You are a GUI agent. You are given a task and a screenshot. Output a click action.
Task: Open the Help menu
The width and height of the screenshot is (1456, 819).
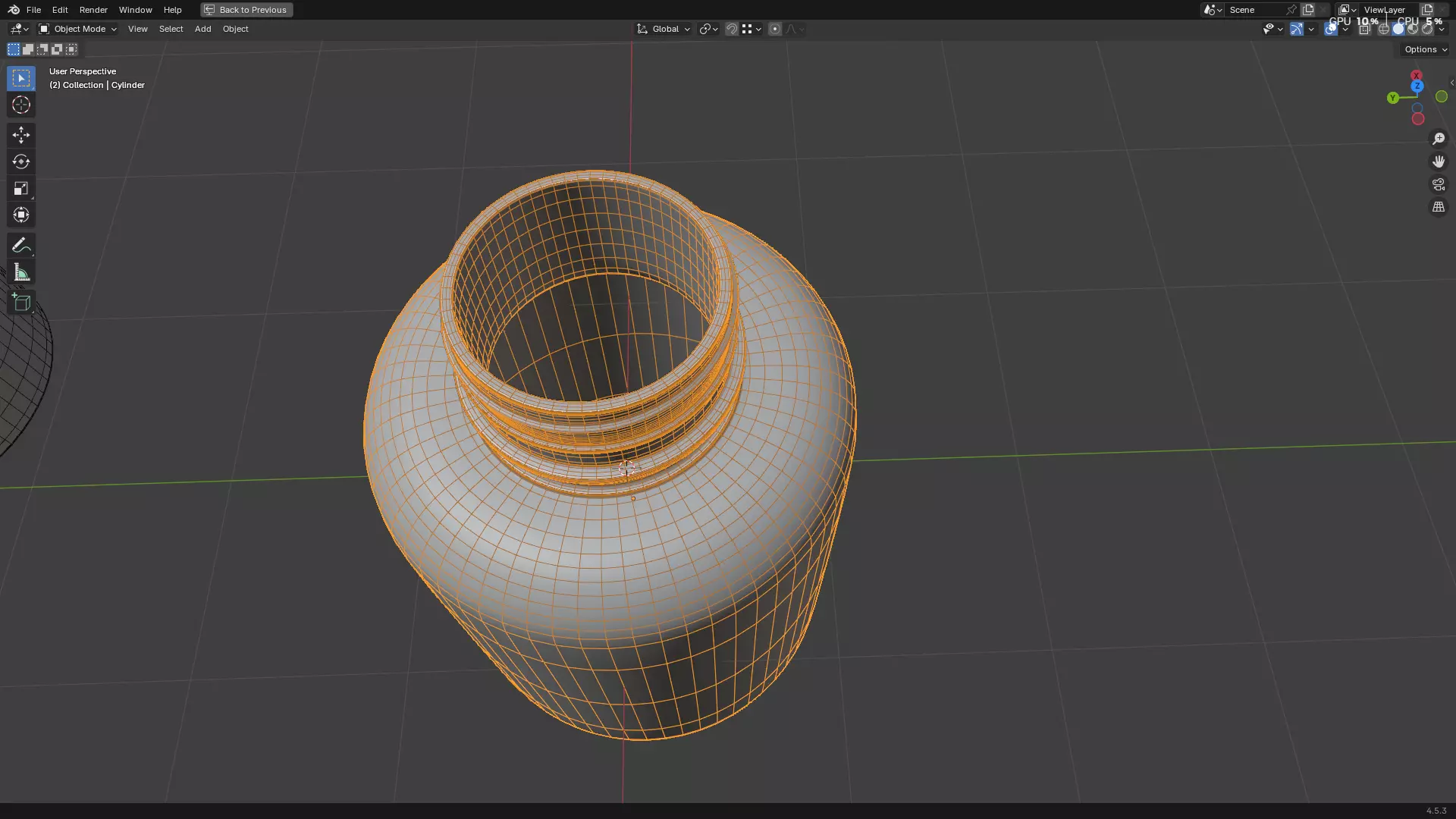172,10
